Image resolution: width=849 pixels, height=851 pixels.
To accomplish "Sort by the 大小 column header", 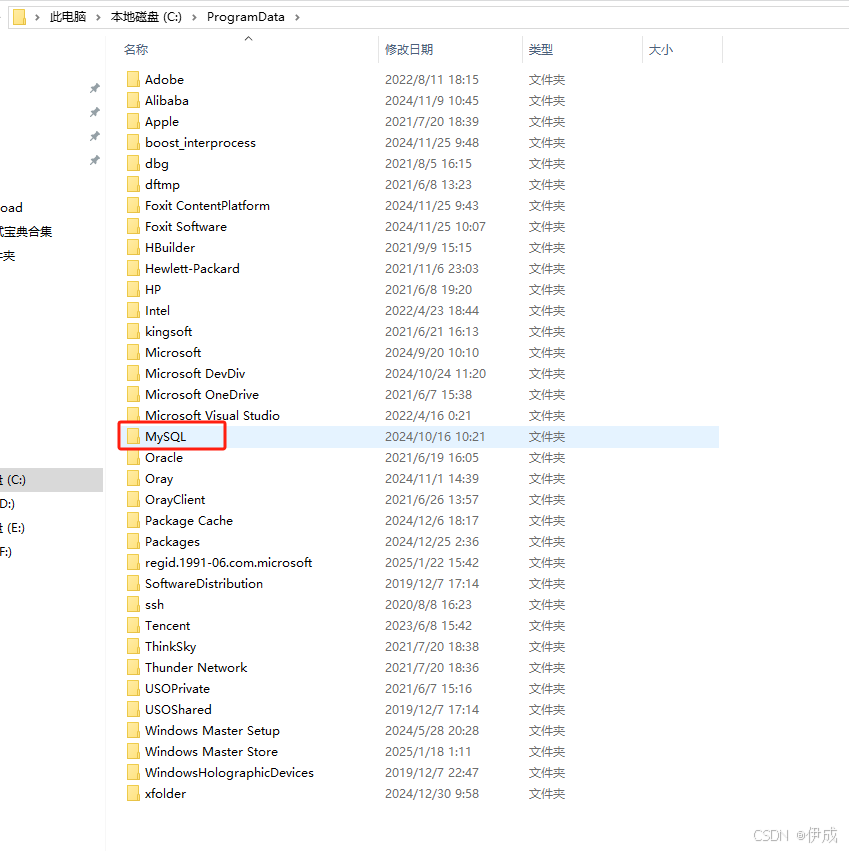I will [x=661, y=49].
